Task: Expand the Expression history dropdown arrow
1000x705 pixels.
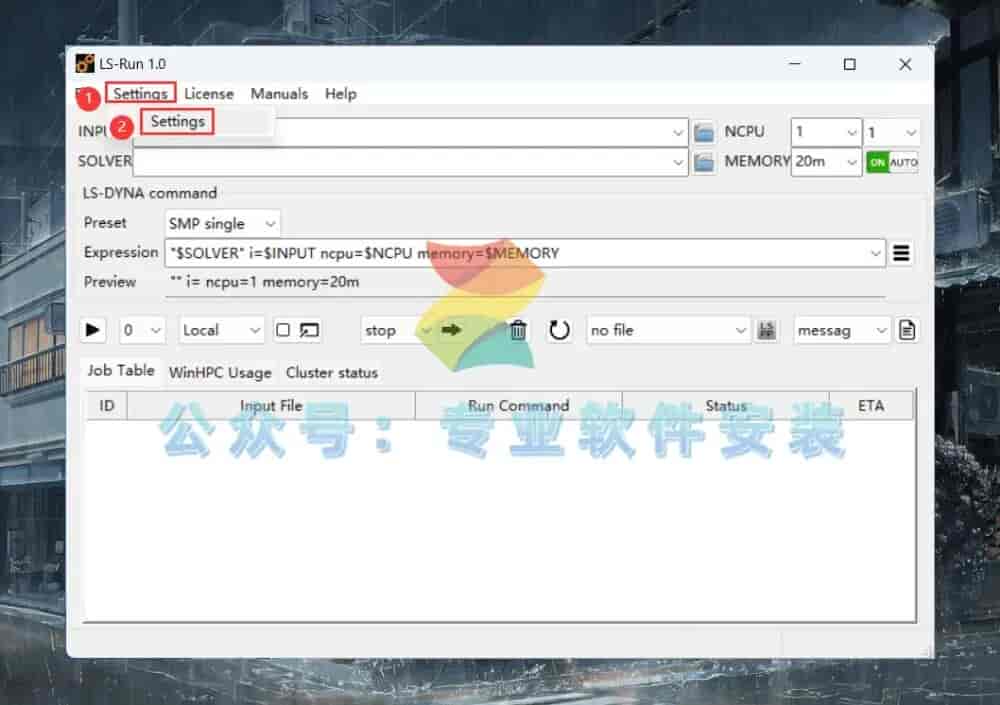Action: (x=876, y=253)
